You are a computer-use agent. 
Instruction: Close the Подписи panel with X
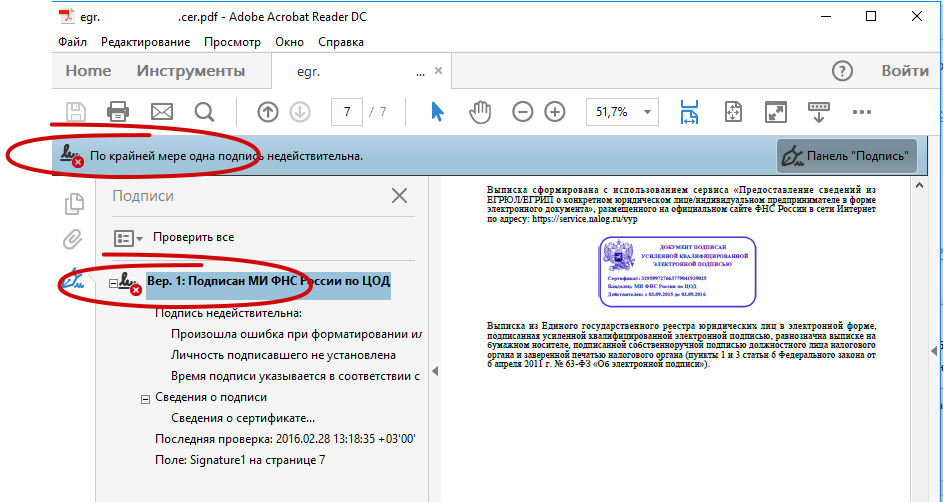tap(399, 196)
